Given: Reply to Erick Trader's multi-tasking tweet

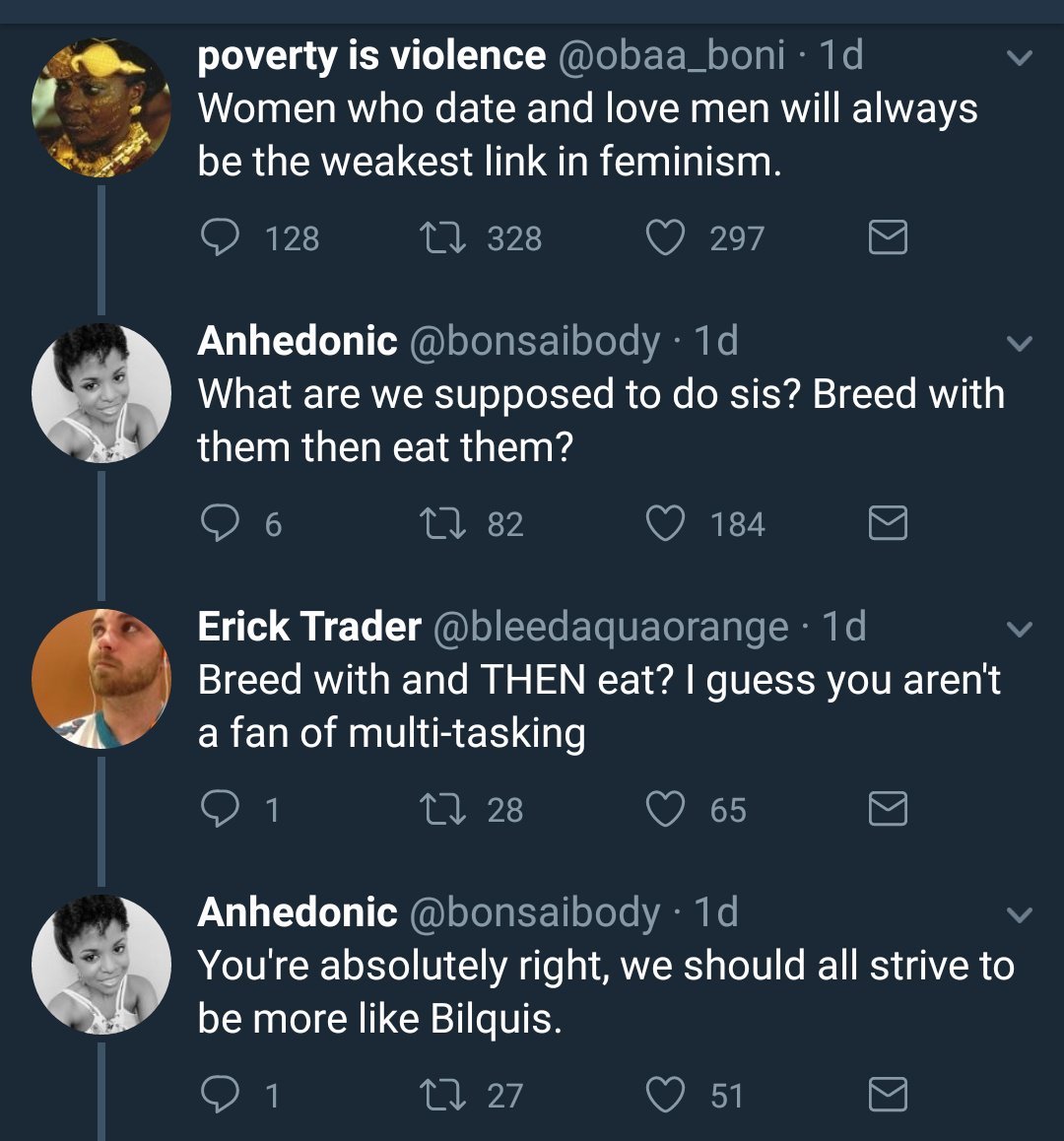Looking at the screenshot, I should pos(220,809).
